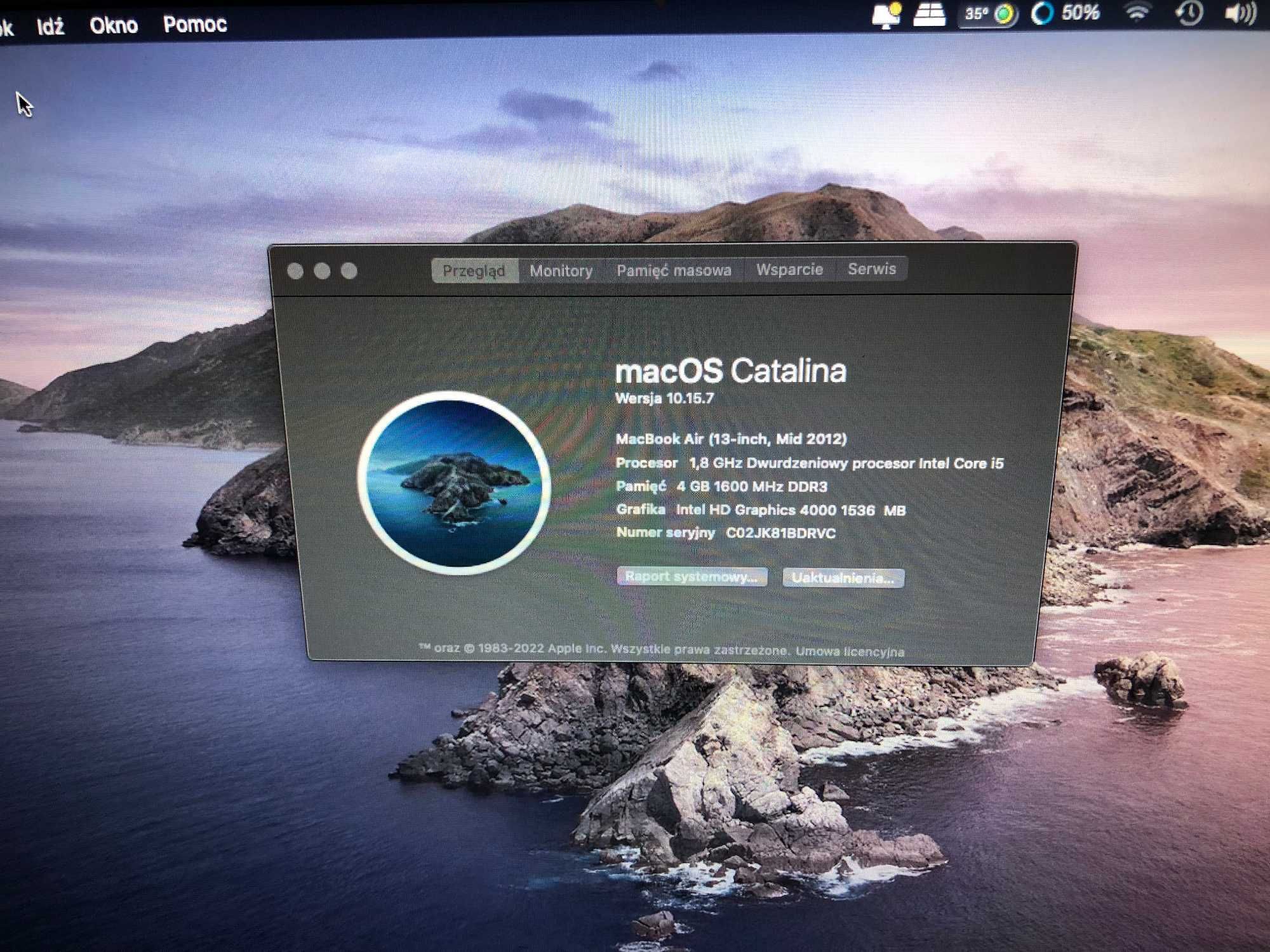The height and width of the screenshot is (952, 1270).
Task: Click the Raport systemowy button
Action: (692, 576)
